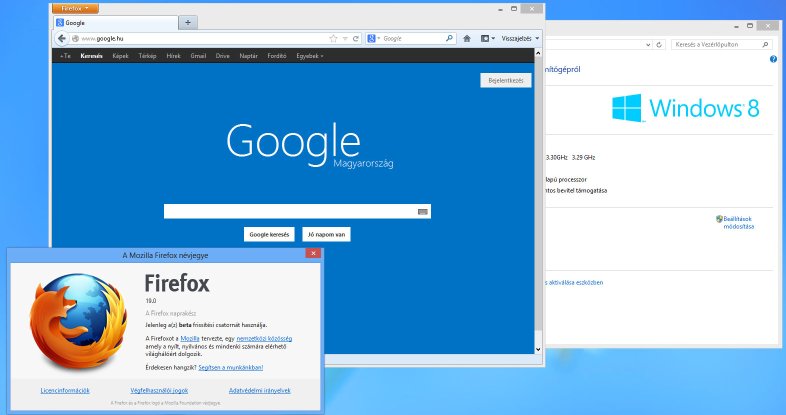Viewport: 786px width, 415px height.
Task: Expand the Visszajelzés dropdown
Action: pos(520,39)
